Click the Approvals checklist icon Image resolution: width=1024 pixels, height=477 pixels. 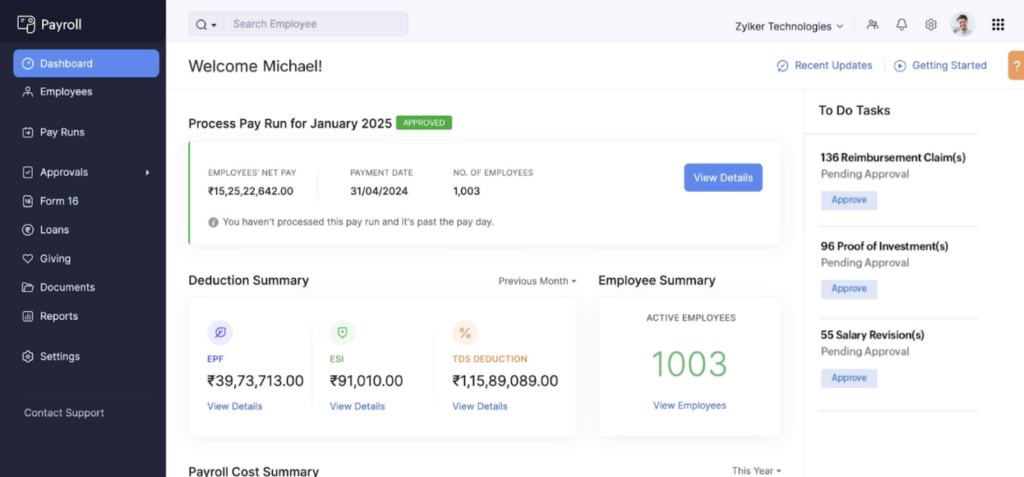click(x=27, y=173)
